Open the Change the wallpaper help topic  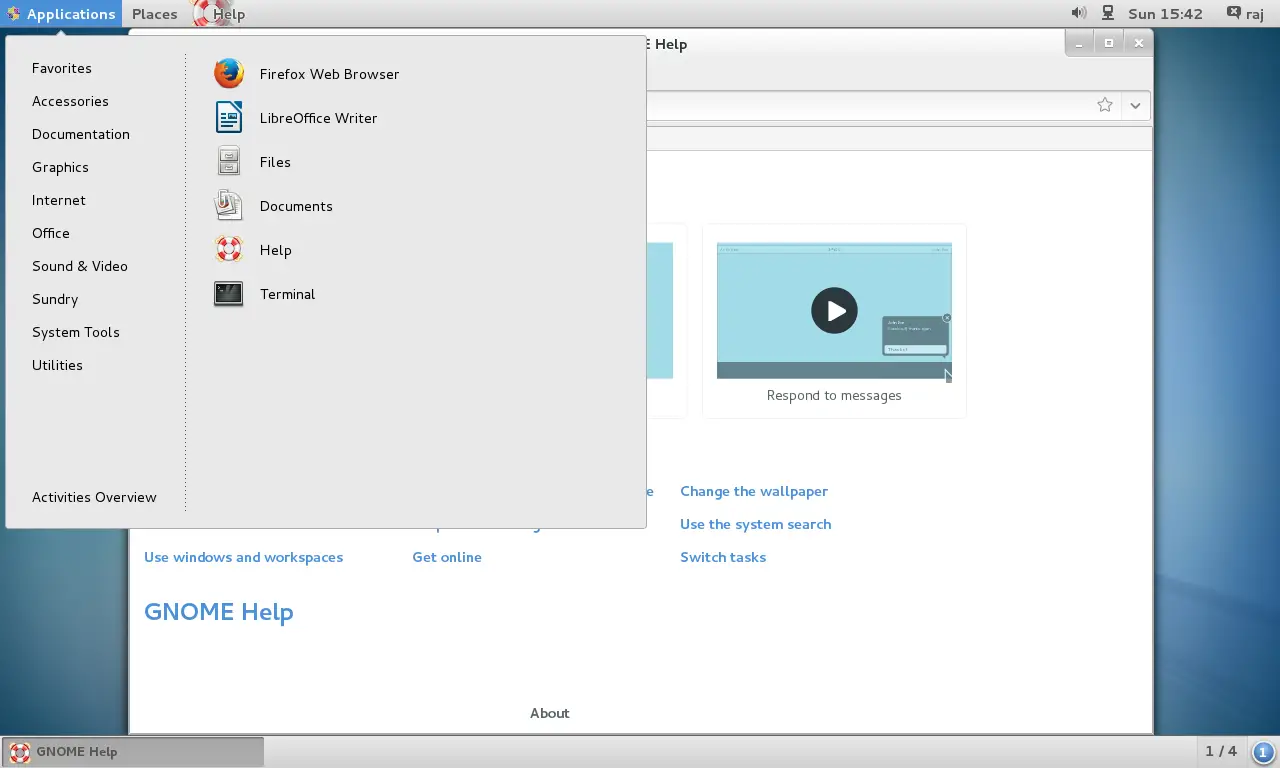pyautogui.click(x=754, y=491)
